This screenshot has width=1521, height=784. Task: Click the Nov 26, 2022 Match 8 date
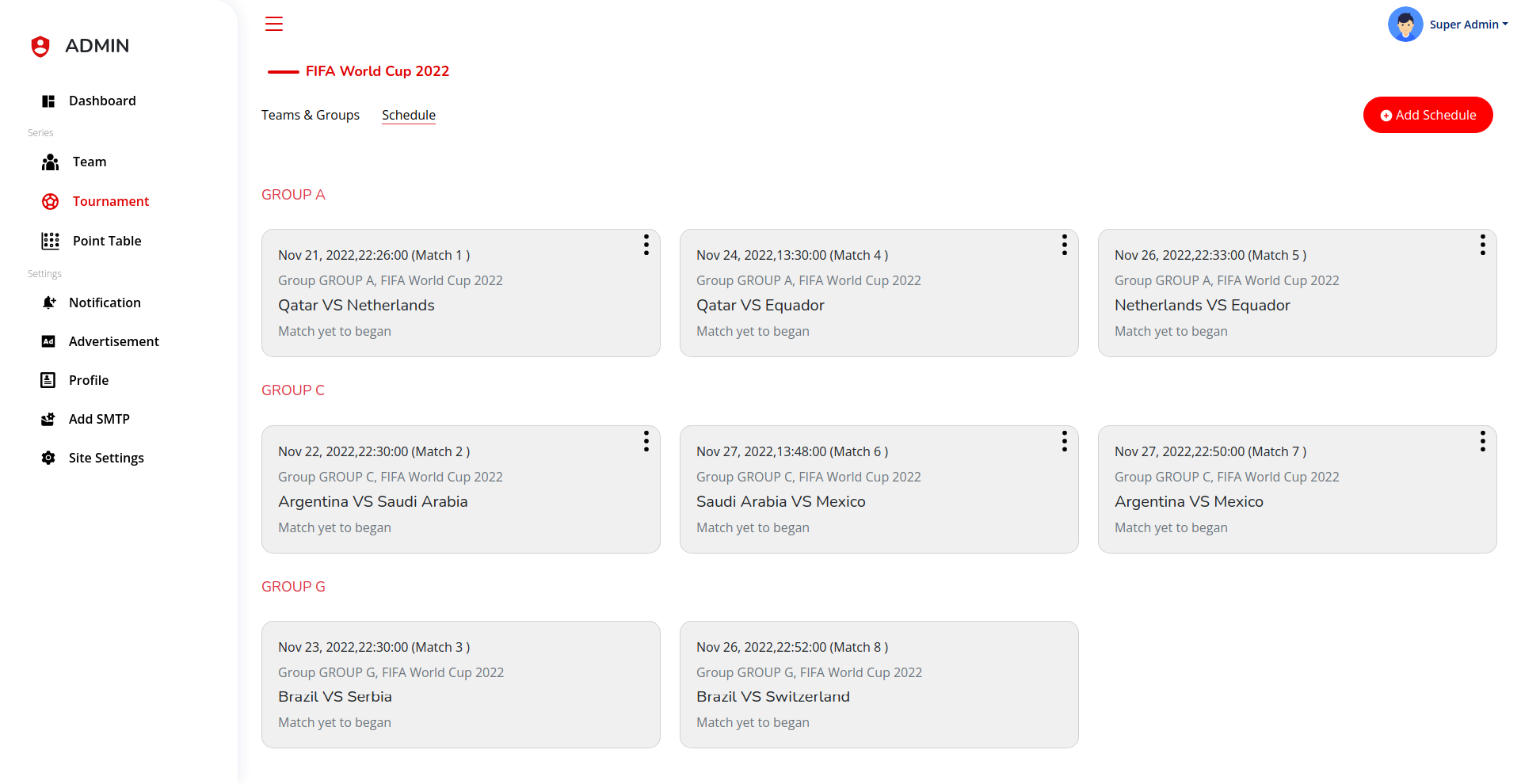coord(792,648)
